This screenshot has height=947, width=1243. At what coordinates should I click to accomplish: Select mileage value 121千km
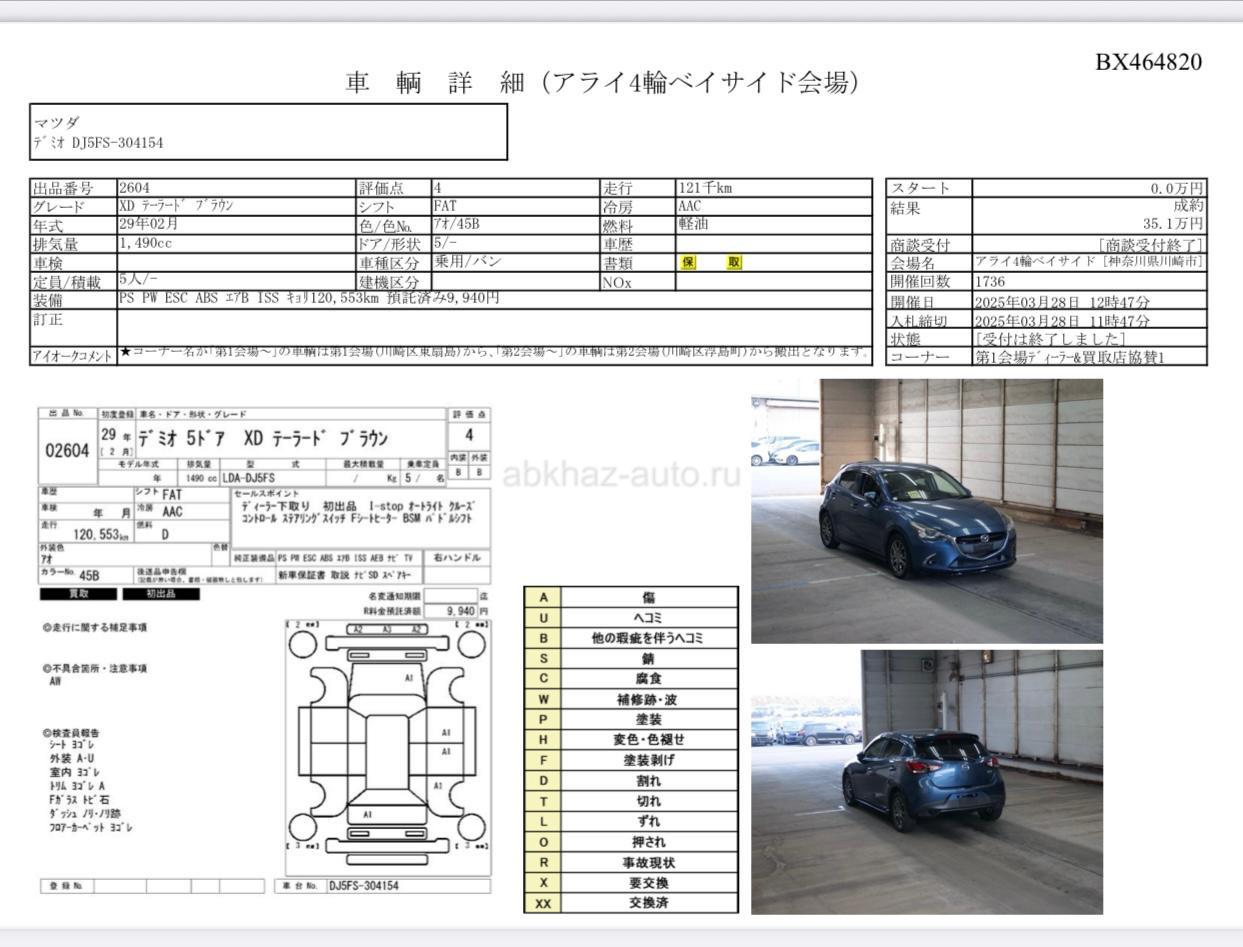(705, 187)
